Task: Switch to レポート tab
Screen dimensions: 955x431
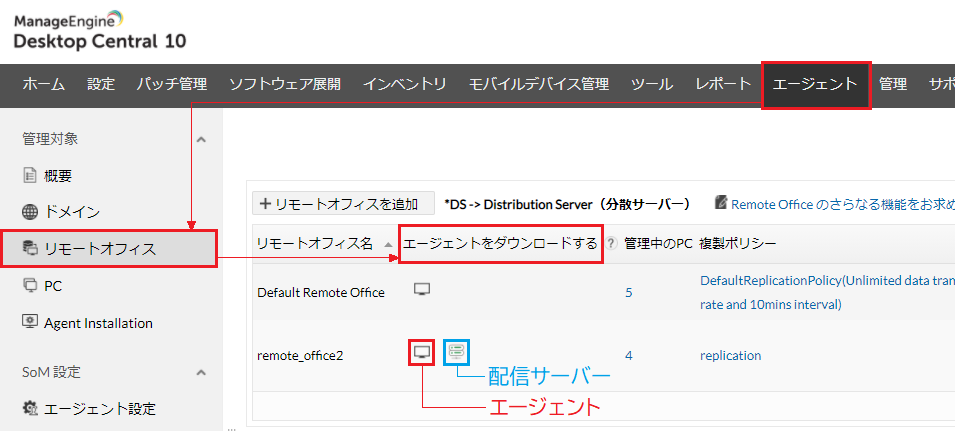Action: (724, 85)
